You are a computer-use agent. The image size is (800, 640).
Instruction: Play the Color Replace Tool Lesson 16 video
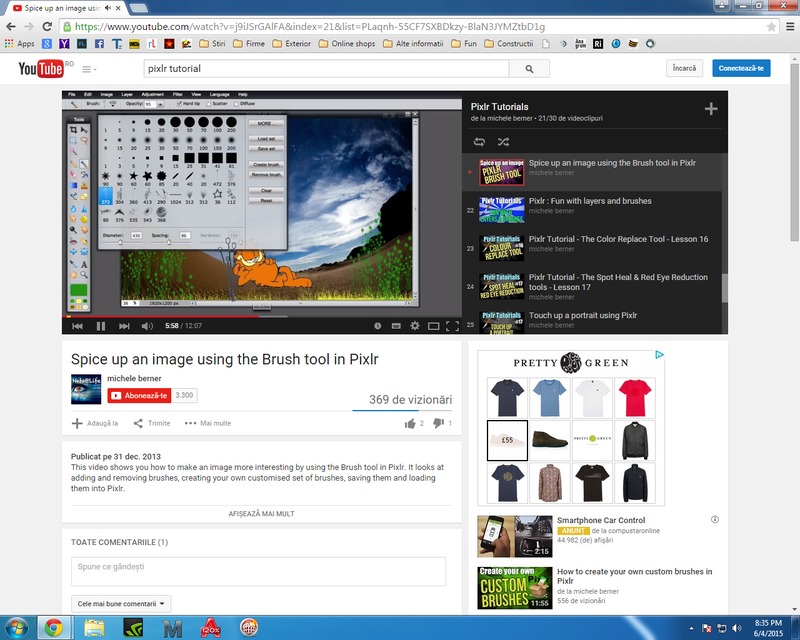click(618, 239)
